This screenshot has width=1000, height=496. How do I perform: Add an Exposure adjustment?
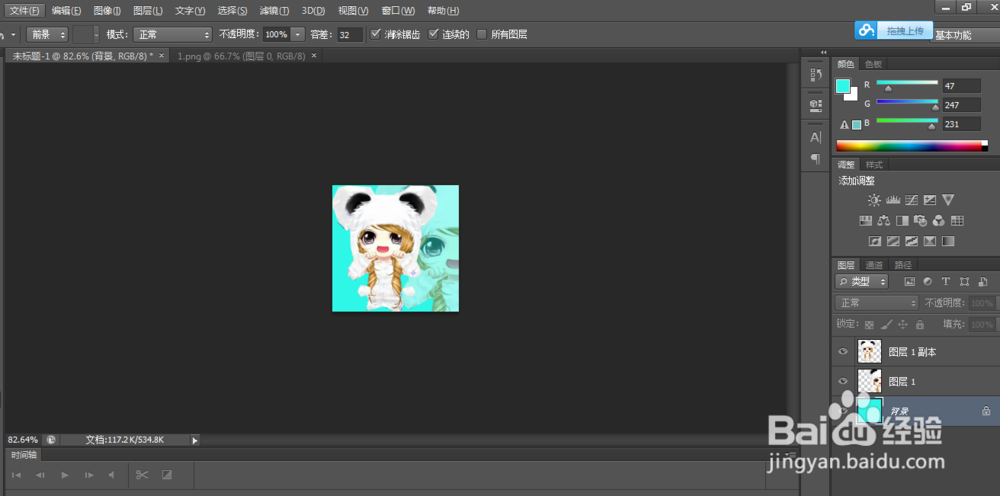click(930, 200)
